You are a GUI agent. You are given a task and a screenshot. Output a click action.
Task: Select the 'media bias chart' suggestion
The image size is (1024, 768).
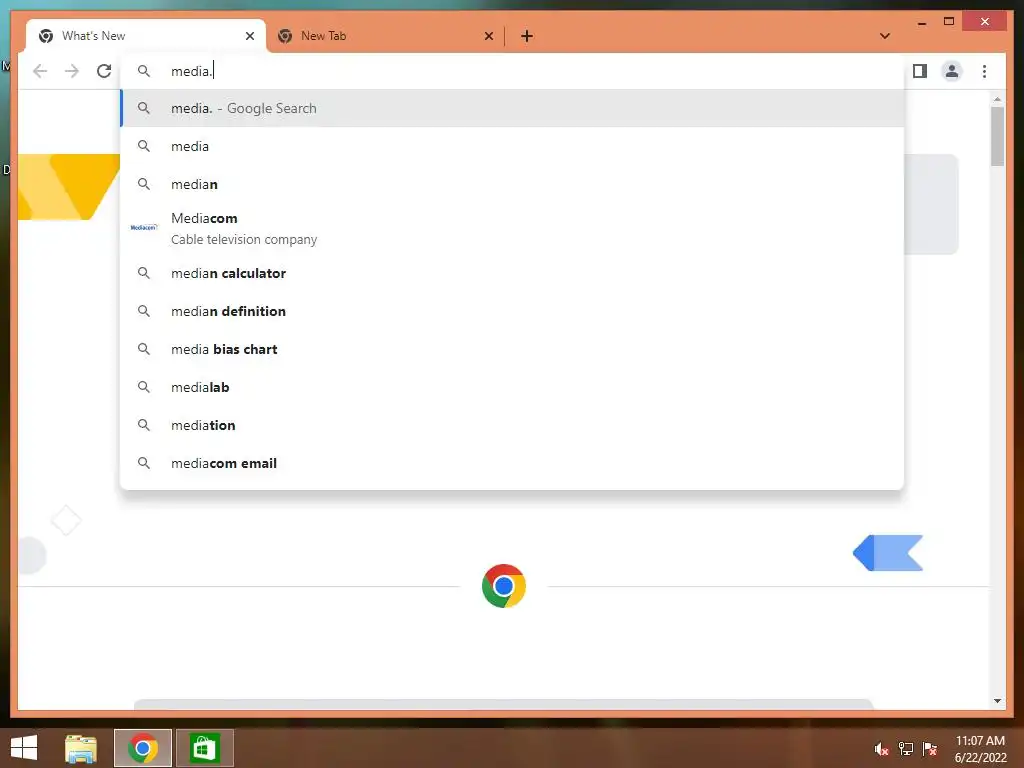(513, 349)
